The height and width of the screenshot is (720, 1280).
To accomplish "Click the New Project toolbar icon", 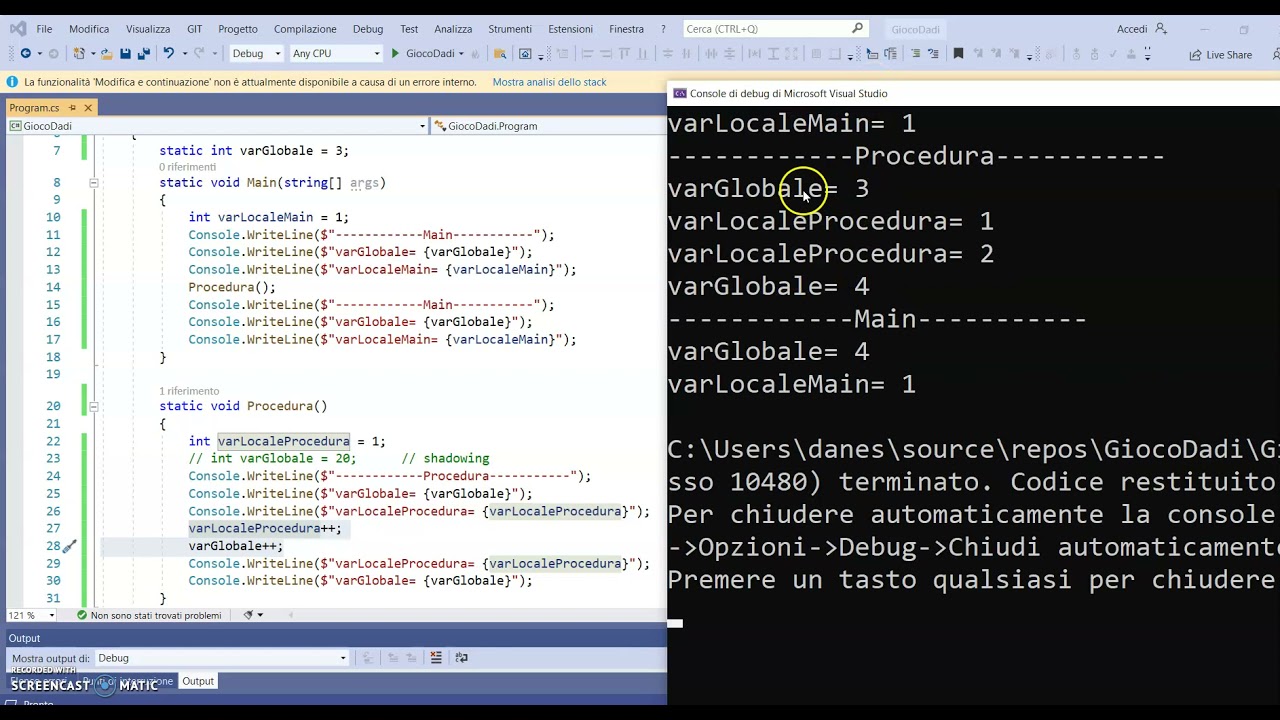I will click(79, 53).
